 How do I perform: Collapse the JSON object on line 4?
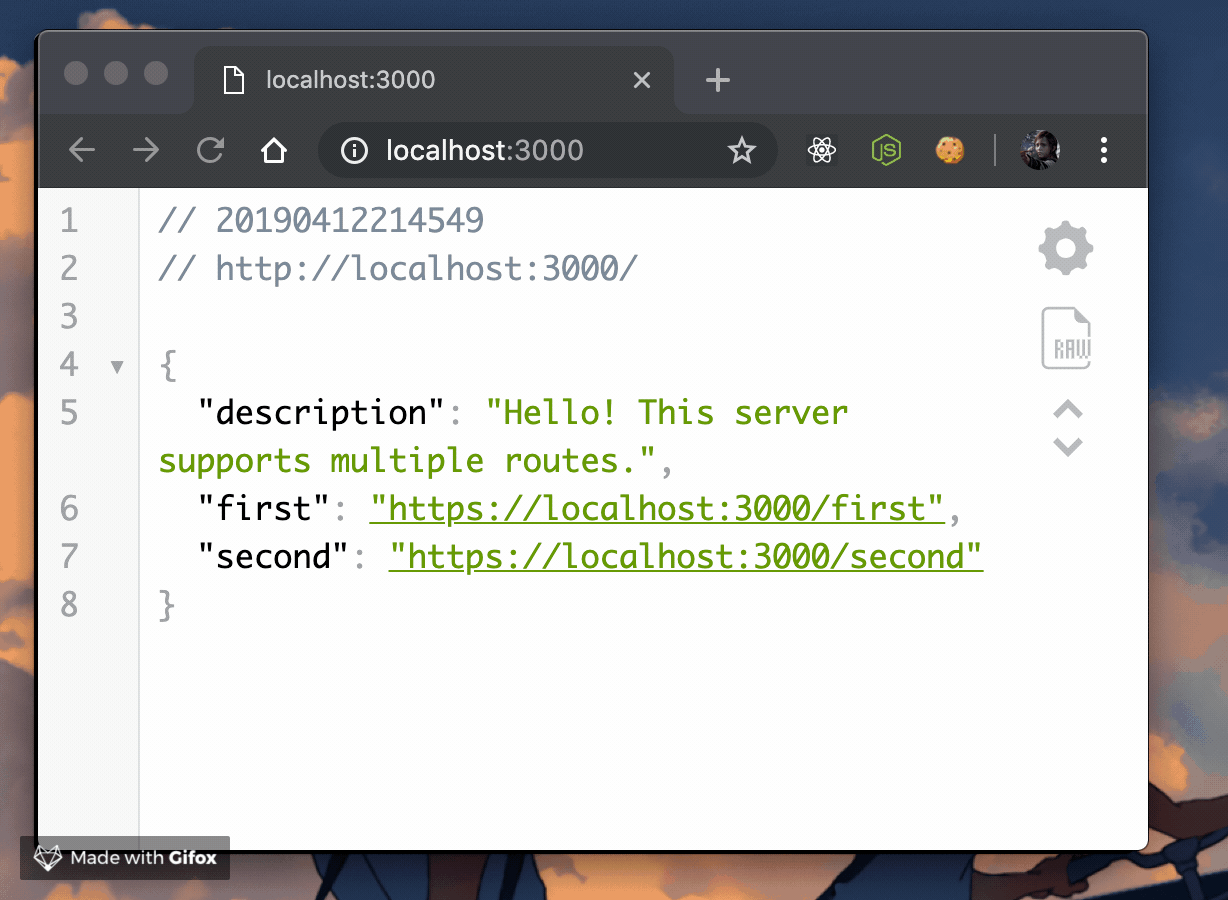point(117,366)
